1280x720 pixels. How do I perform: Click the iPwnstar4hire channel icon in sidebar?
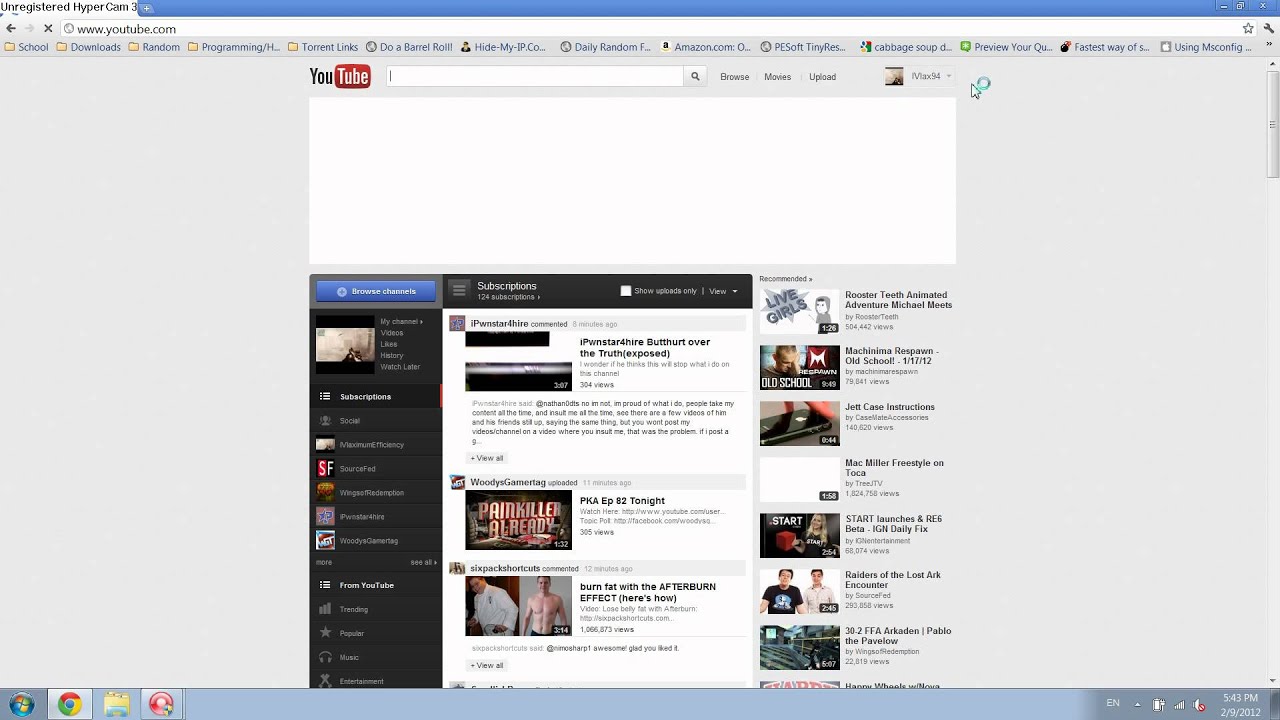(x=325, y=516)
